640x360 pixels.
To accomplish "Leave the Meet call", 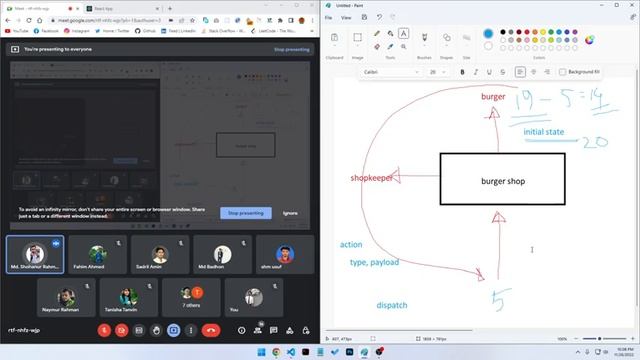I will pyautogui.click(x=211, y=330).
